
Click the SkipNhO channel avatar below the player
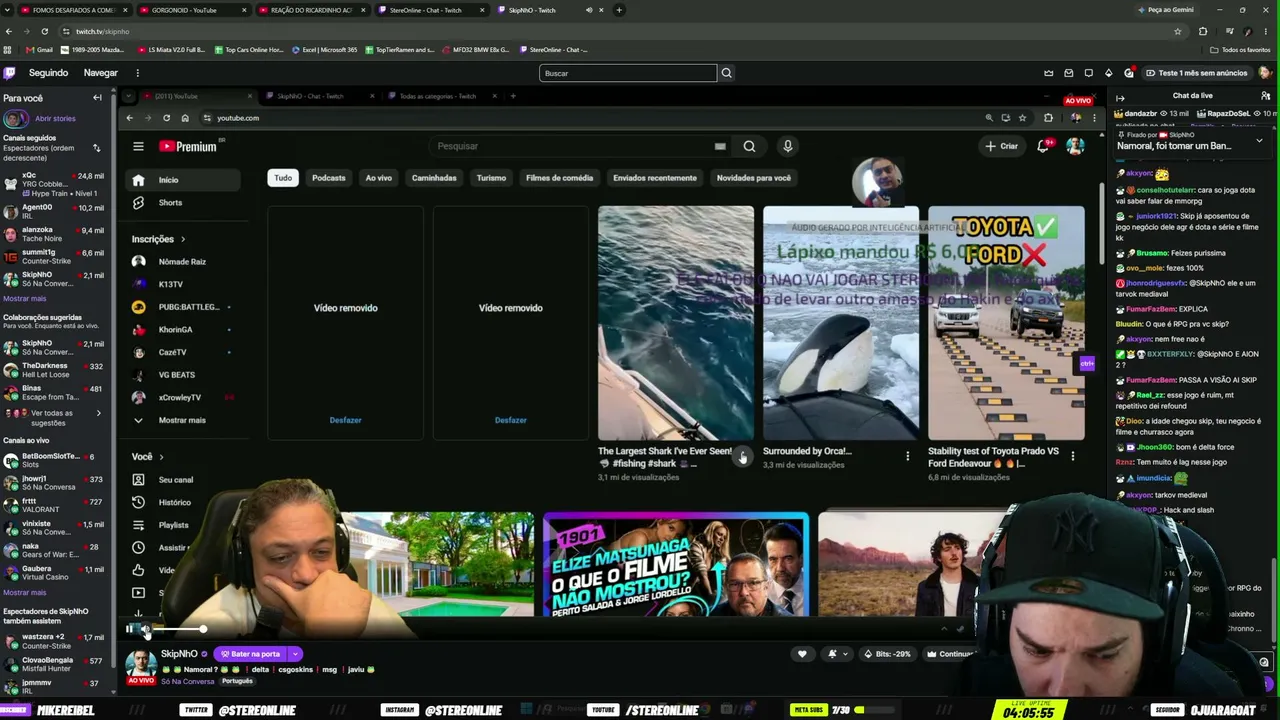coord(140,662)
